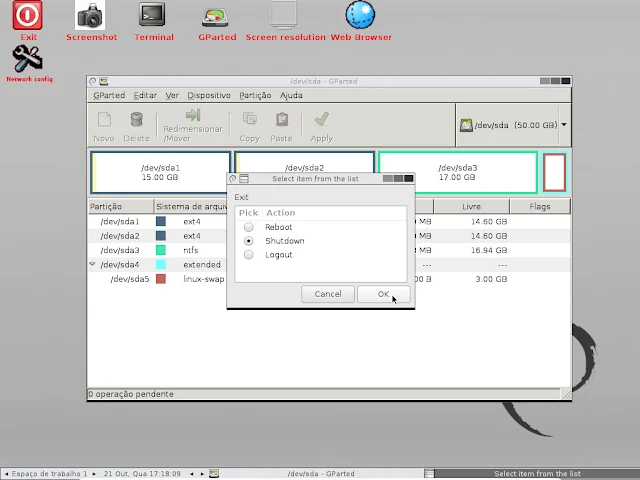The width and height of the screenshot is (640, 480).
Task: Click the Pick column header in dialog
Action: [248, 213]
